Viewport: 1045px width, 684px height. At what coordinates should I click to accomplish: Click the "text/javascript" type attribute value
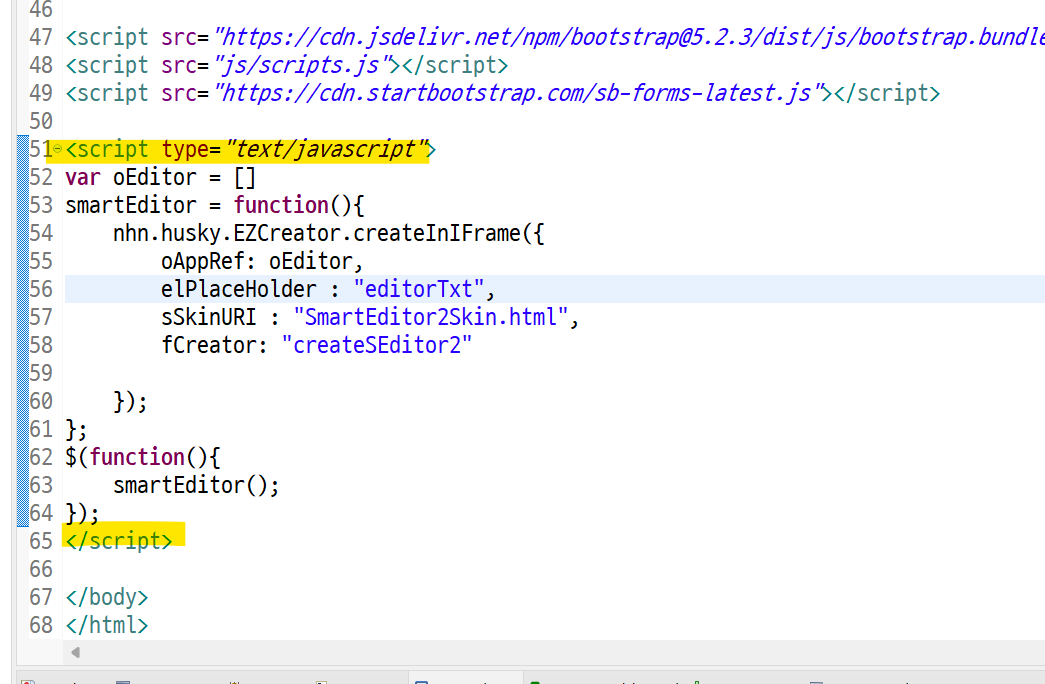[x=326, y=149]
